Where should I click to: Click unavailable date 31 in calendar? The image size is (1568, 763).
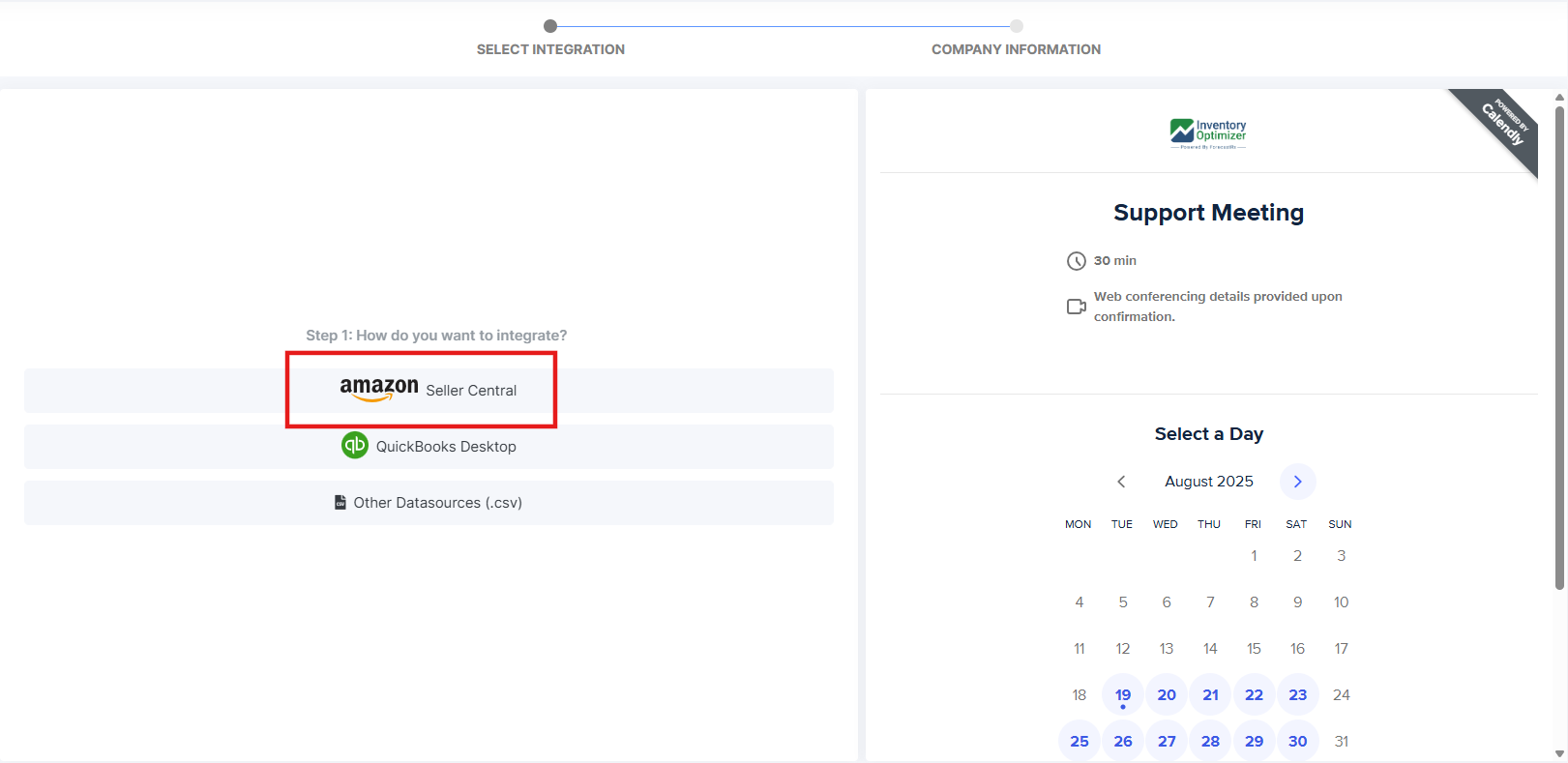point(1342,741)
